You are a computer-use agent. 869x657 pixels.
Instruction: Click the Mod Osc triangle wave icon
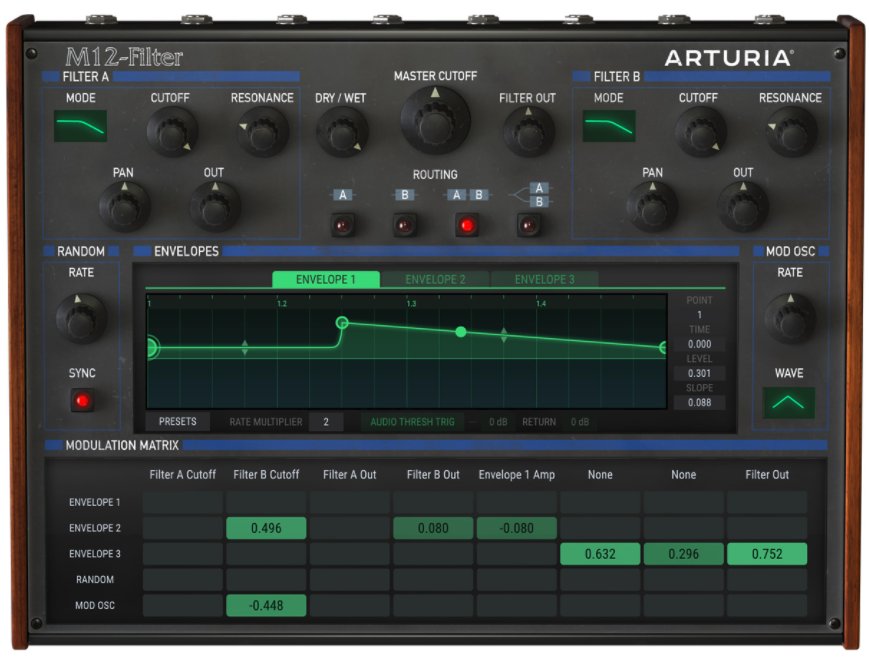(x=789, y=403)
